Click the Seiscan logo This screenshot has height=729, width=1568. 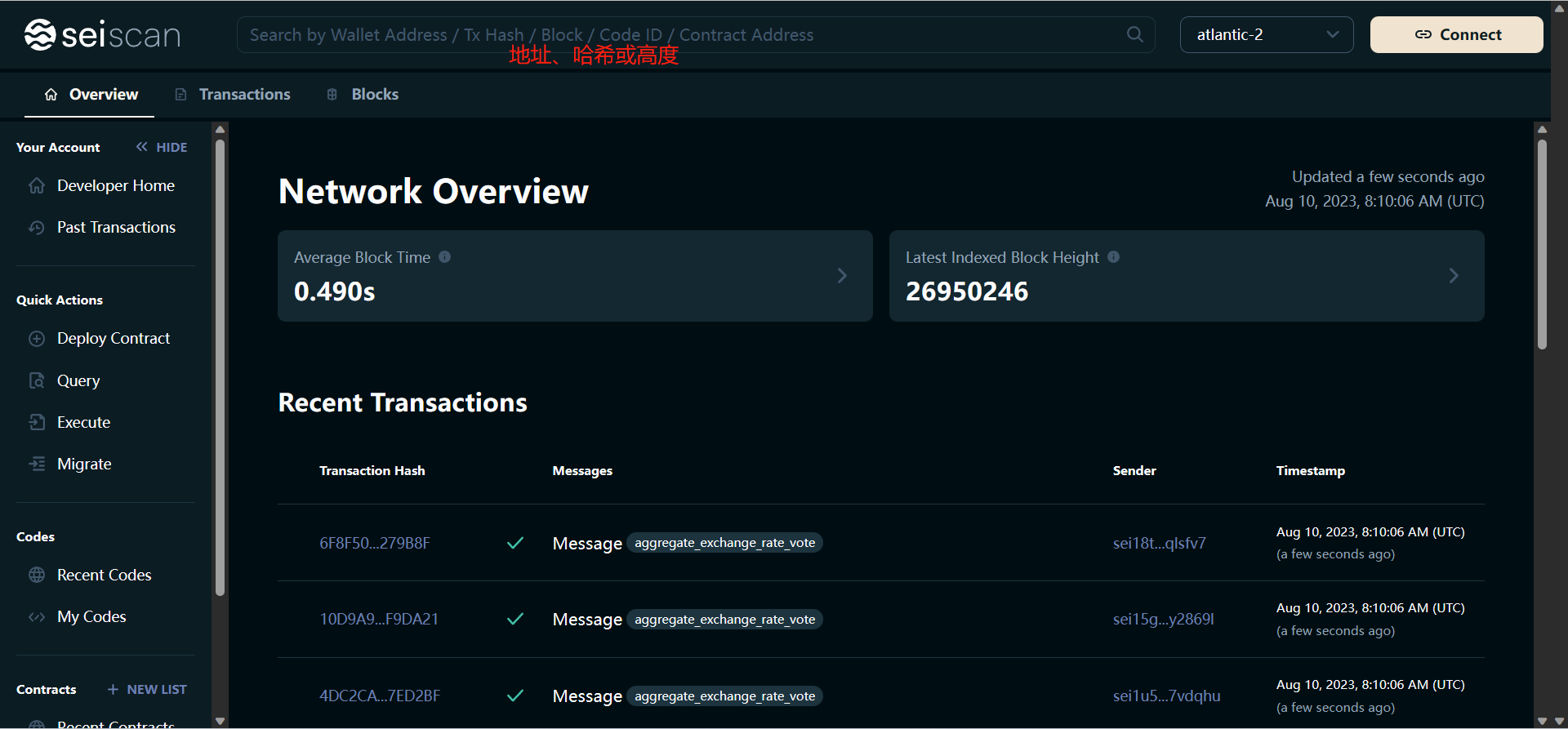tap(102, 35)
